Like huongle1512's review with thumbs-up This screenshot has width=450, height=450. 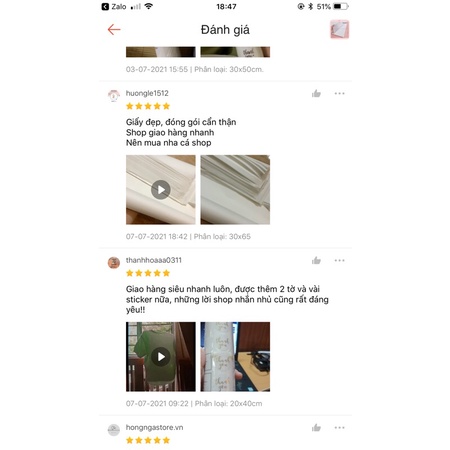pyautogui.click(x=316, y=94)
